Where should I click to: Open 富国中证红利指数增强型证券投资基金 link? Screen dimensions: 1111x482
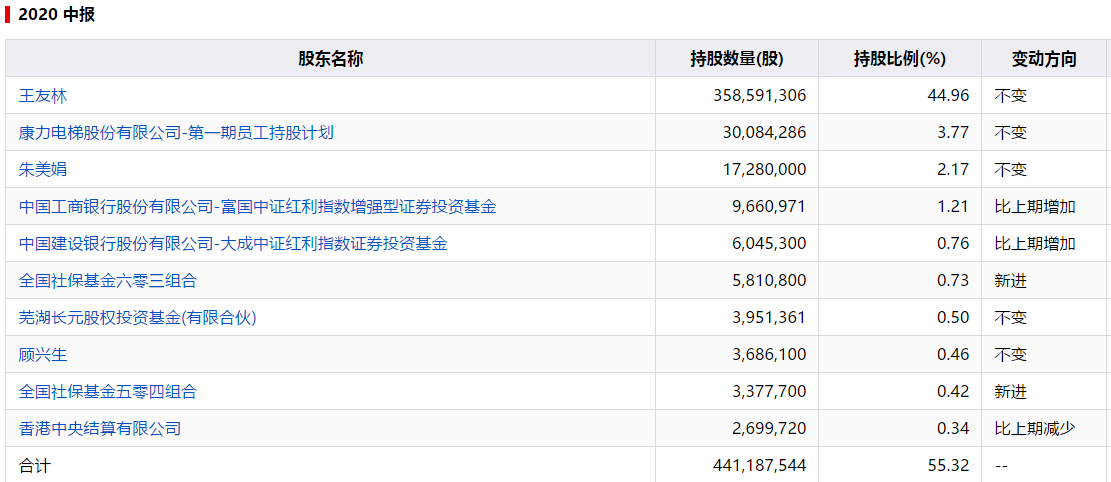tap(258, 207)
